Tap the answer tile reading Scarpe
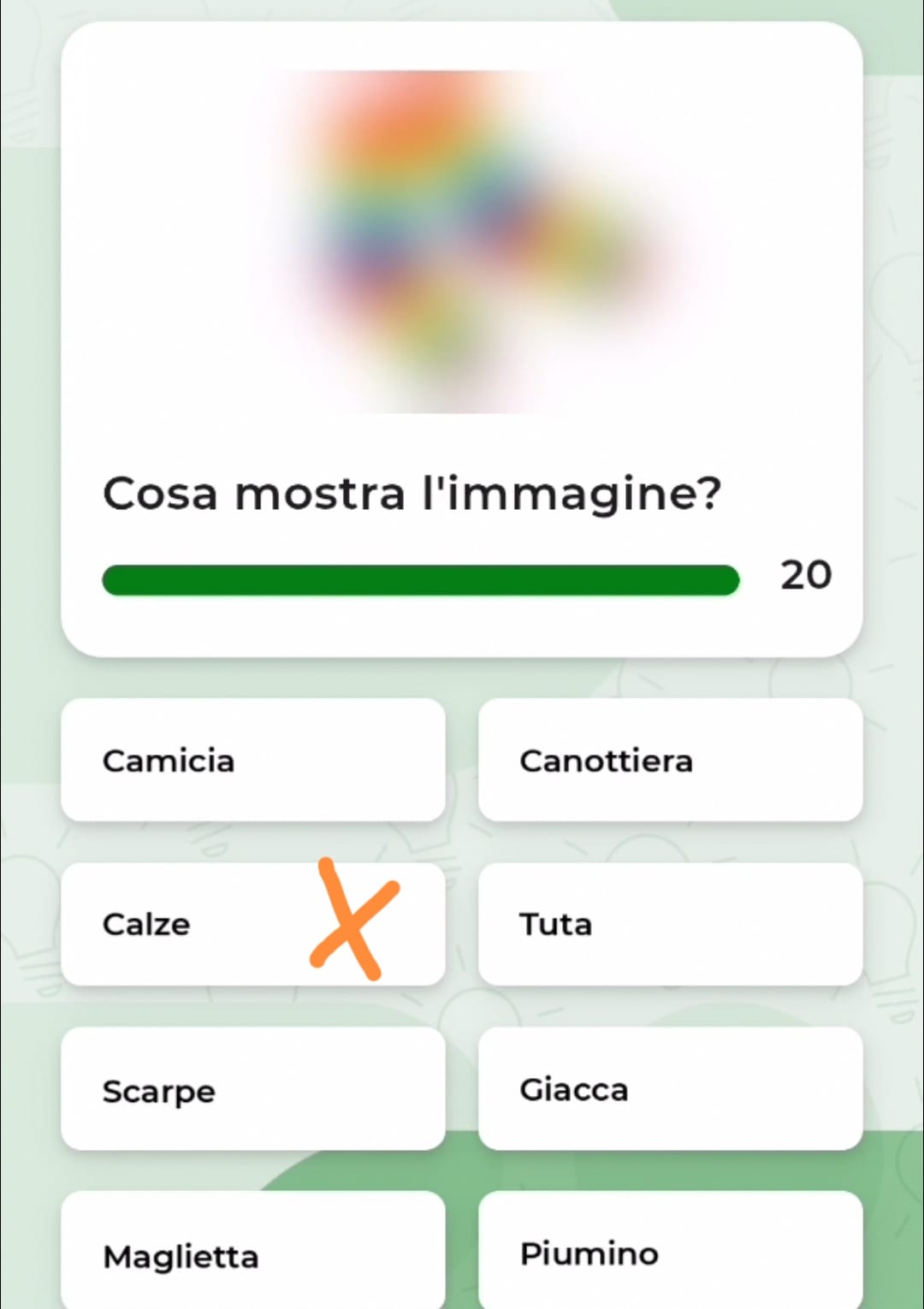The width and height of the screenshot is (924, 1309). point(252,1089)
